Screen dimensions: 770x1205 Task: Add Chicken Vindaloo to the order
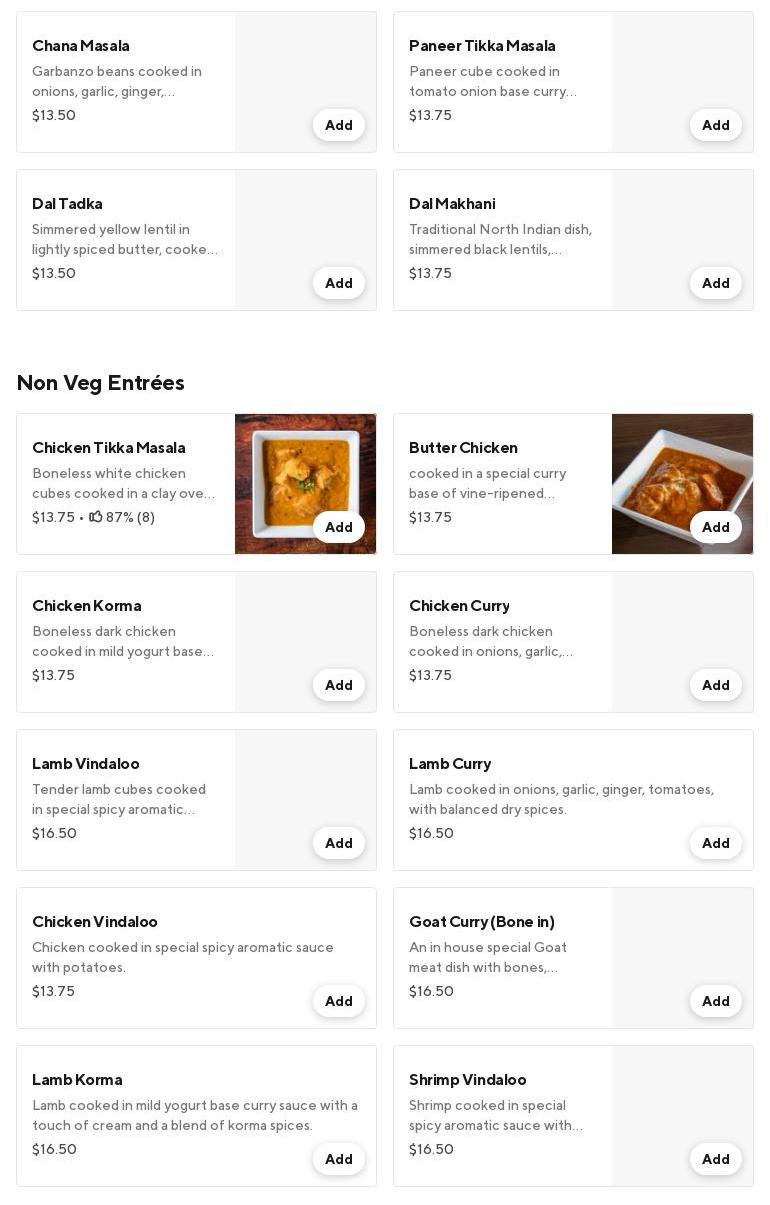[x=338, y=1001]
